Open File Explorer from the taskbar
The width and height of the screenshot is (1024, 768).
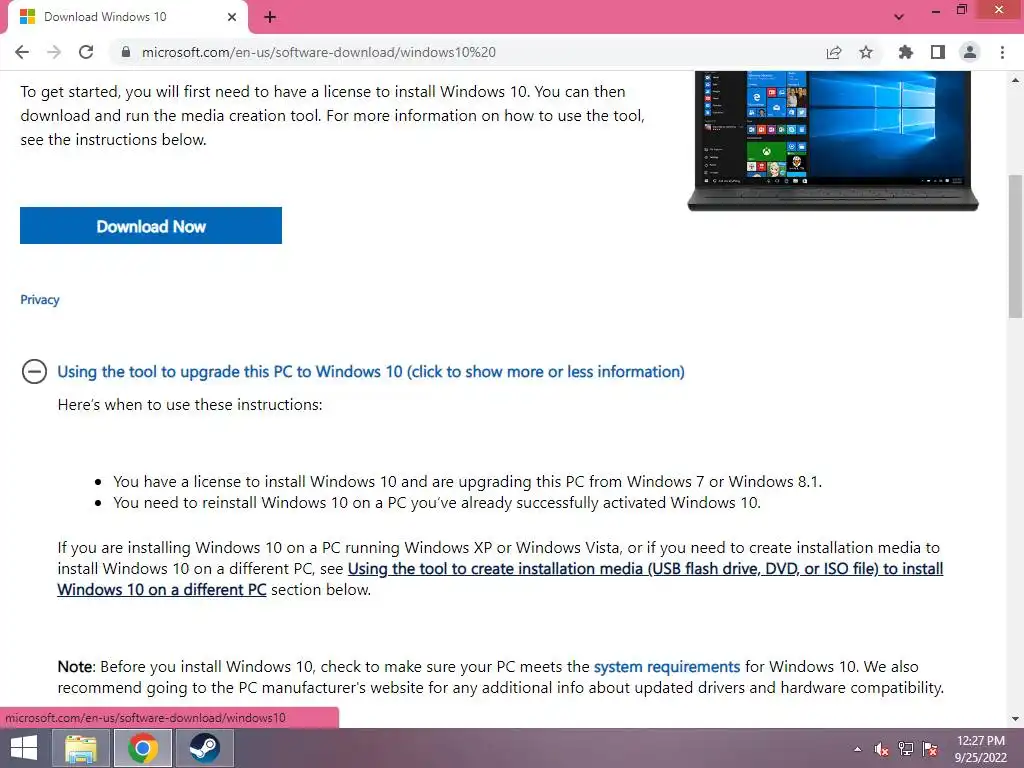(80, 748)
